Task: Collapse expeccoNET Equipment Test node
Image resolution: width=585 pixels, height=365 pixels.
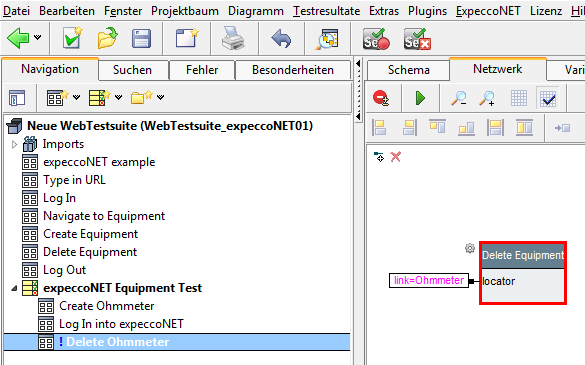Action: (x=14, y=288)
